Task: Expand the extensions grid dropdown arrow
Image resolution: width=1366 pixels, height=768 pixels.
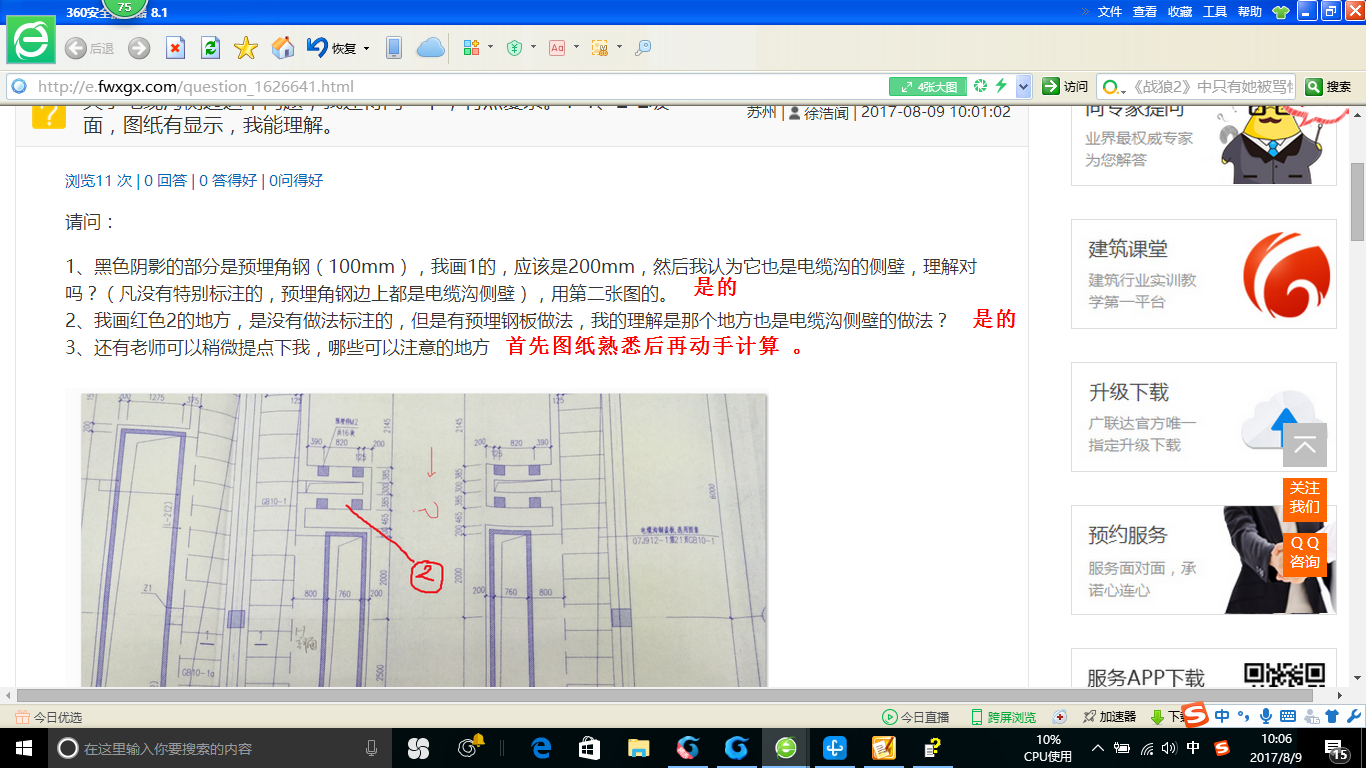Action: point(490,47)
